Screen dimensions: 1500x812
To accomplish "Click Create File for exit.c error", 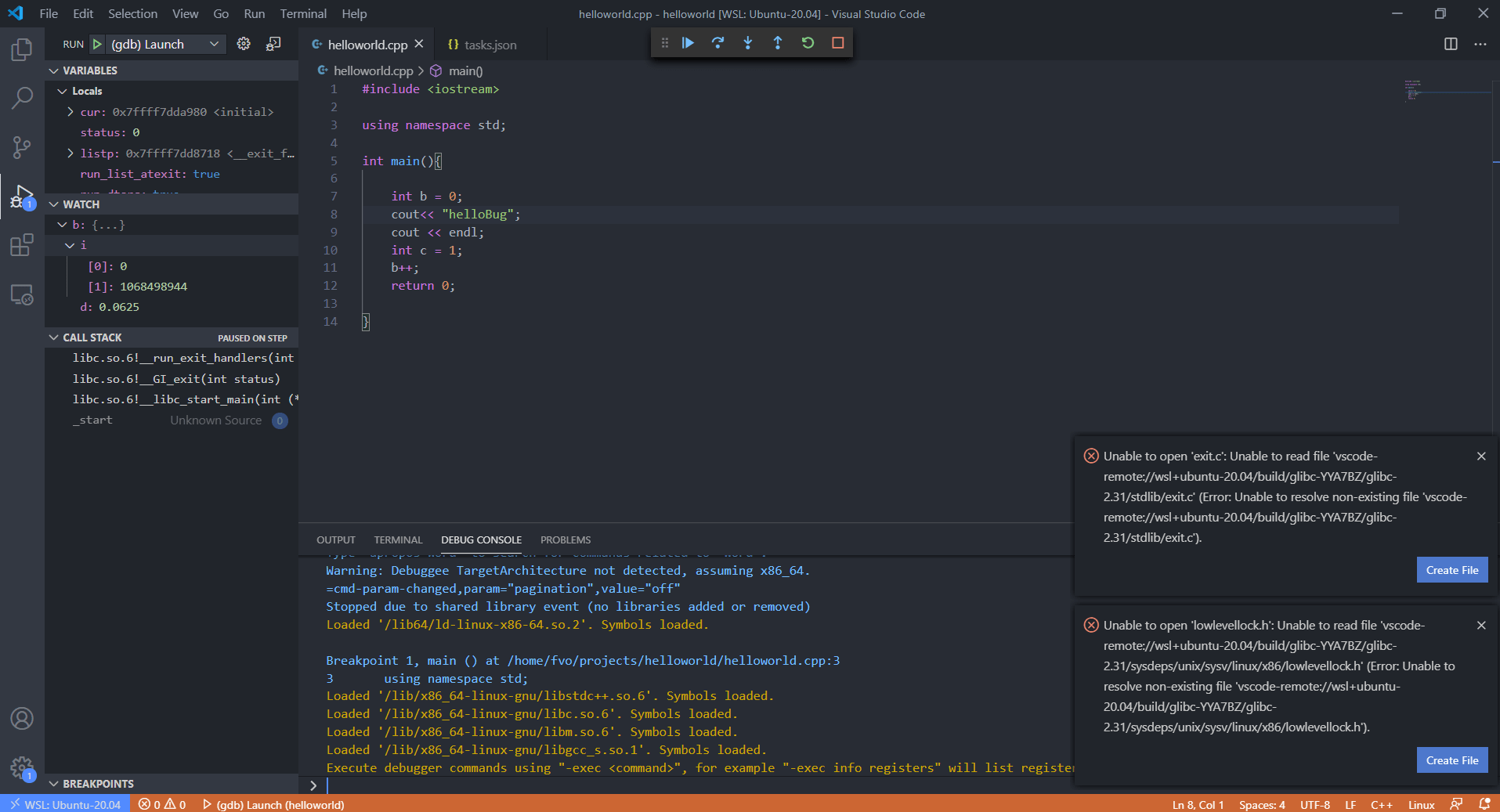I will 1451,570.
